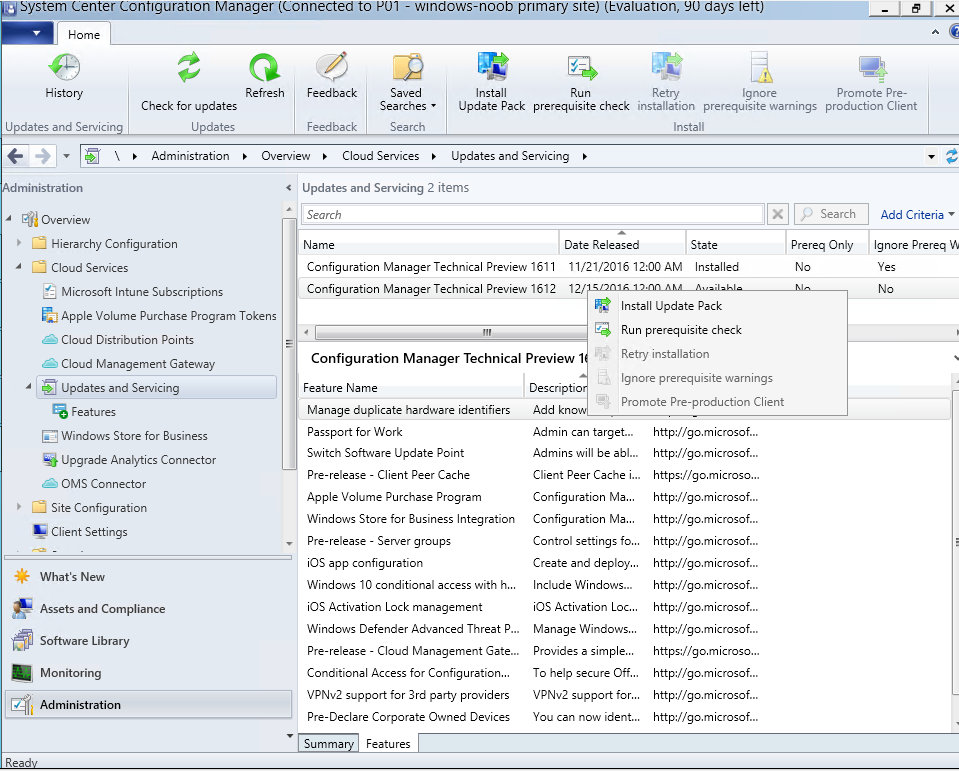Open Windows Store for Business node
Viewport: 959px width, 771px height.
(x=134, y=435)
